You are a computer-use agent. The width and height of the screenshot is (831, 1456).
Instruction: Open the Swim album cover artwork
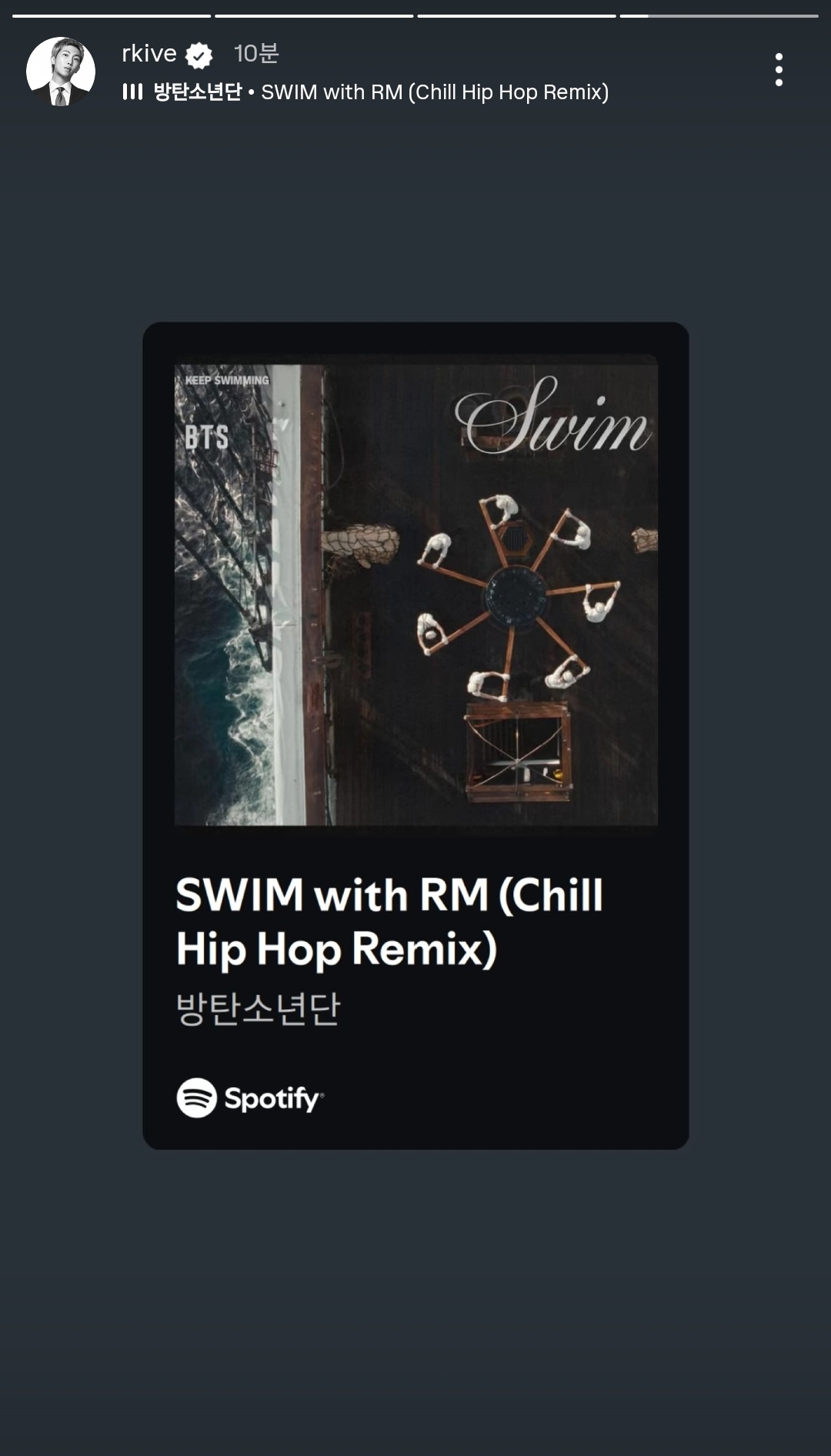pyautogui.click(x=416, y=590)
